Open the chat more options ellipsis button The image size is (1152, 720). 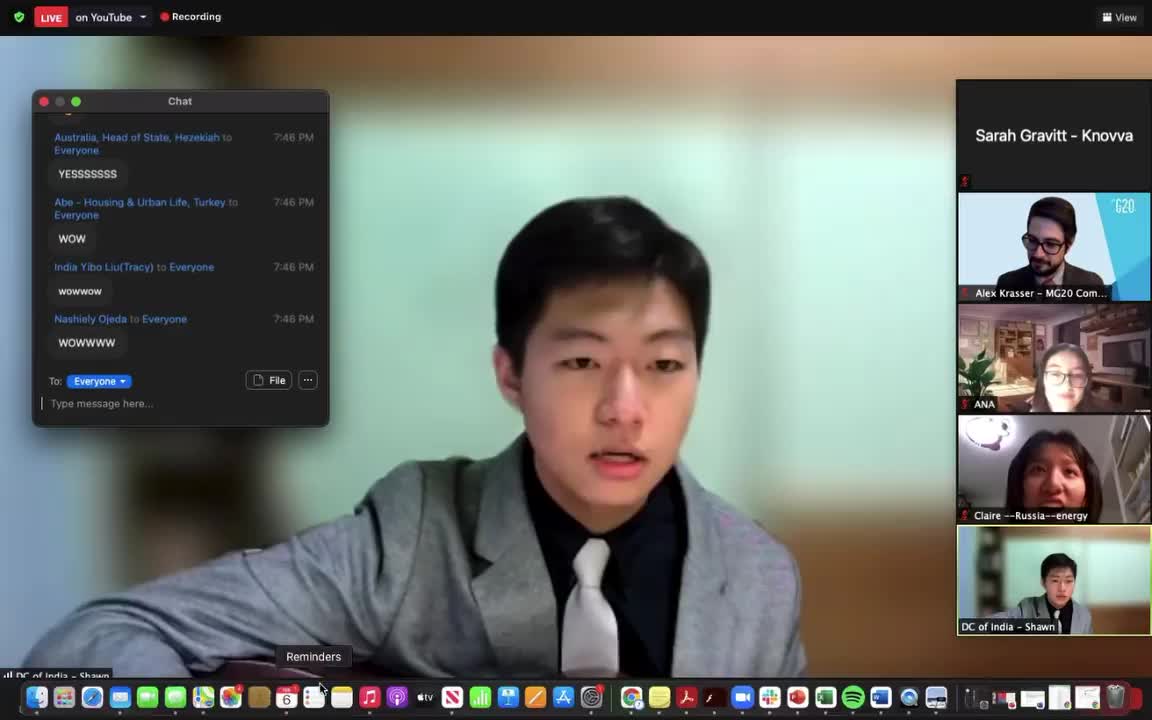click(x=308, y=381)
